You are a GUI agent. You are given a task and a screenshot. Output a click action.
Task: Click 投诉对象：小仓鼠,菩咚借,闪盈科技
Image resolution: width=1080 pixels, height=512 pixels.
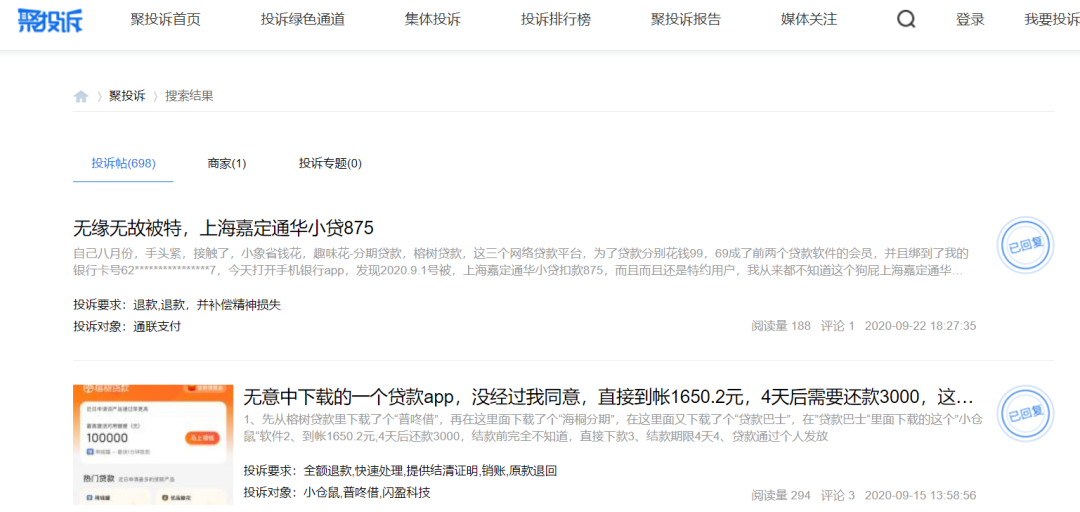click(x=337, y=492)
